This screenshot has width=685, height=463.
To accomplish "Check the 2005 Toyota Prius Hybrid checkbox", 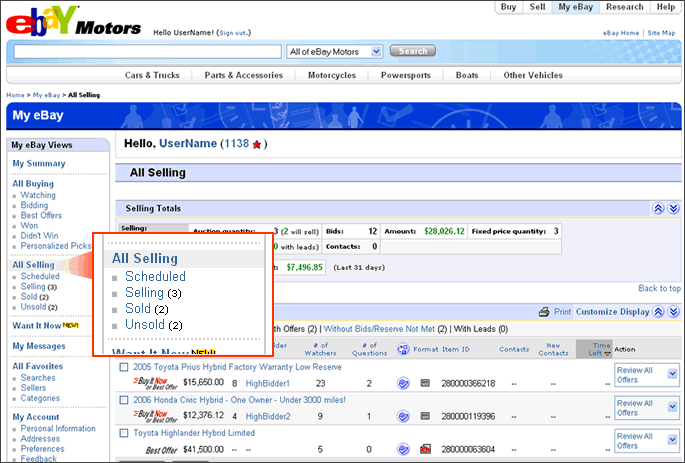I will pos(123,367).
